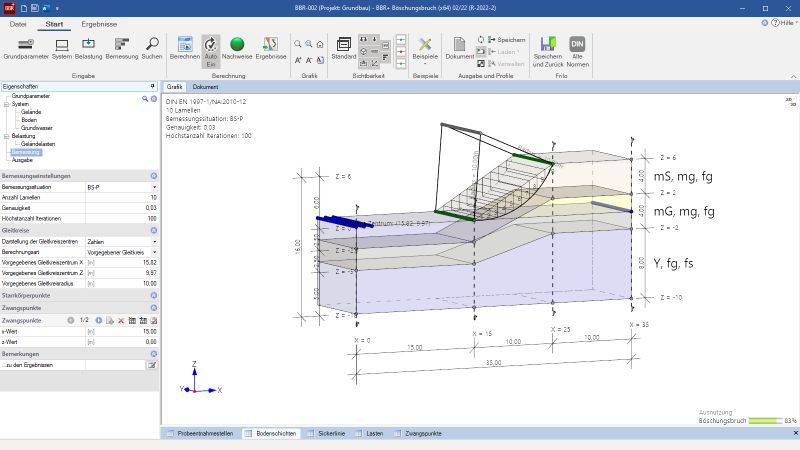Viewport: 800px width, 450px height.
Task: Collapse the Gleitkreise section
Action: [154, 230]
